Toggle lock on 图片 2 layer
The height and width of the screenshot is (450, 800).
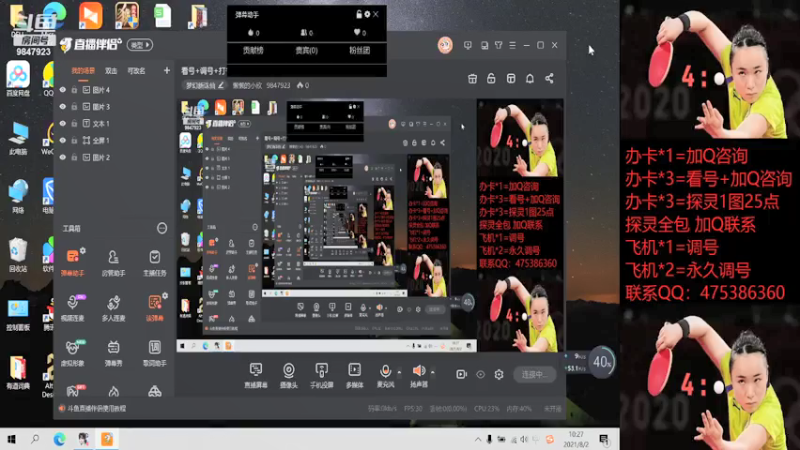74,157
